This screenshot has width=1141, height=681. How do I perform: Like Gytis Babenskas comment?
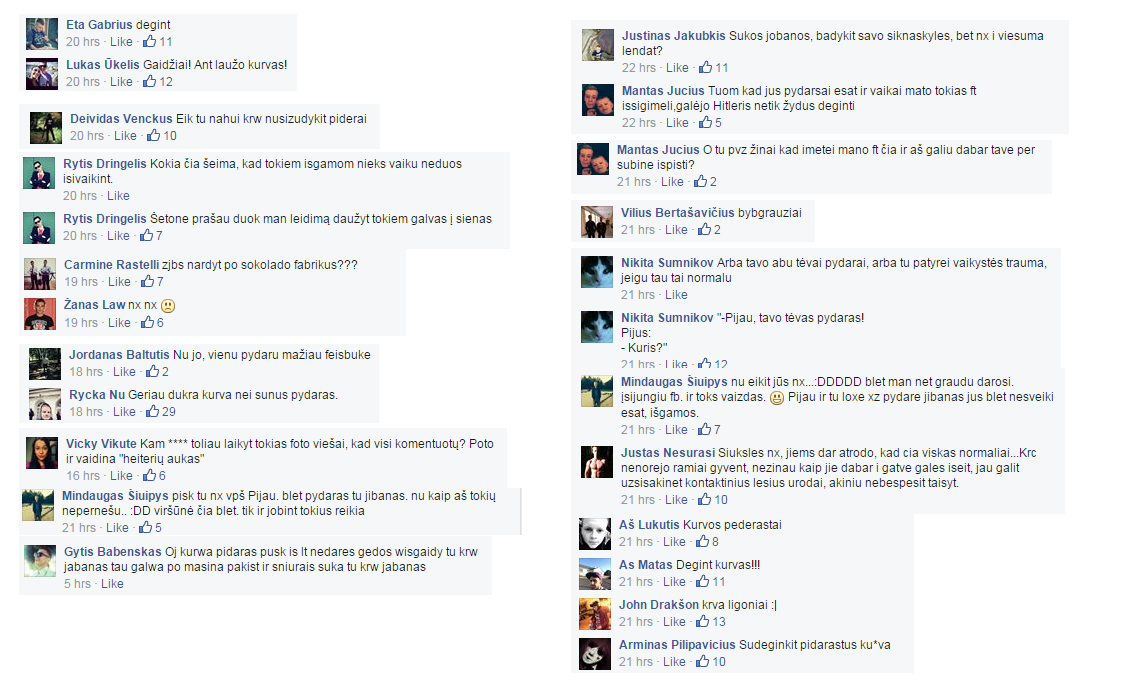pyautogui.click(x=112, y=584)
